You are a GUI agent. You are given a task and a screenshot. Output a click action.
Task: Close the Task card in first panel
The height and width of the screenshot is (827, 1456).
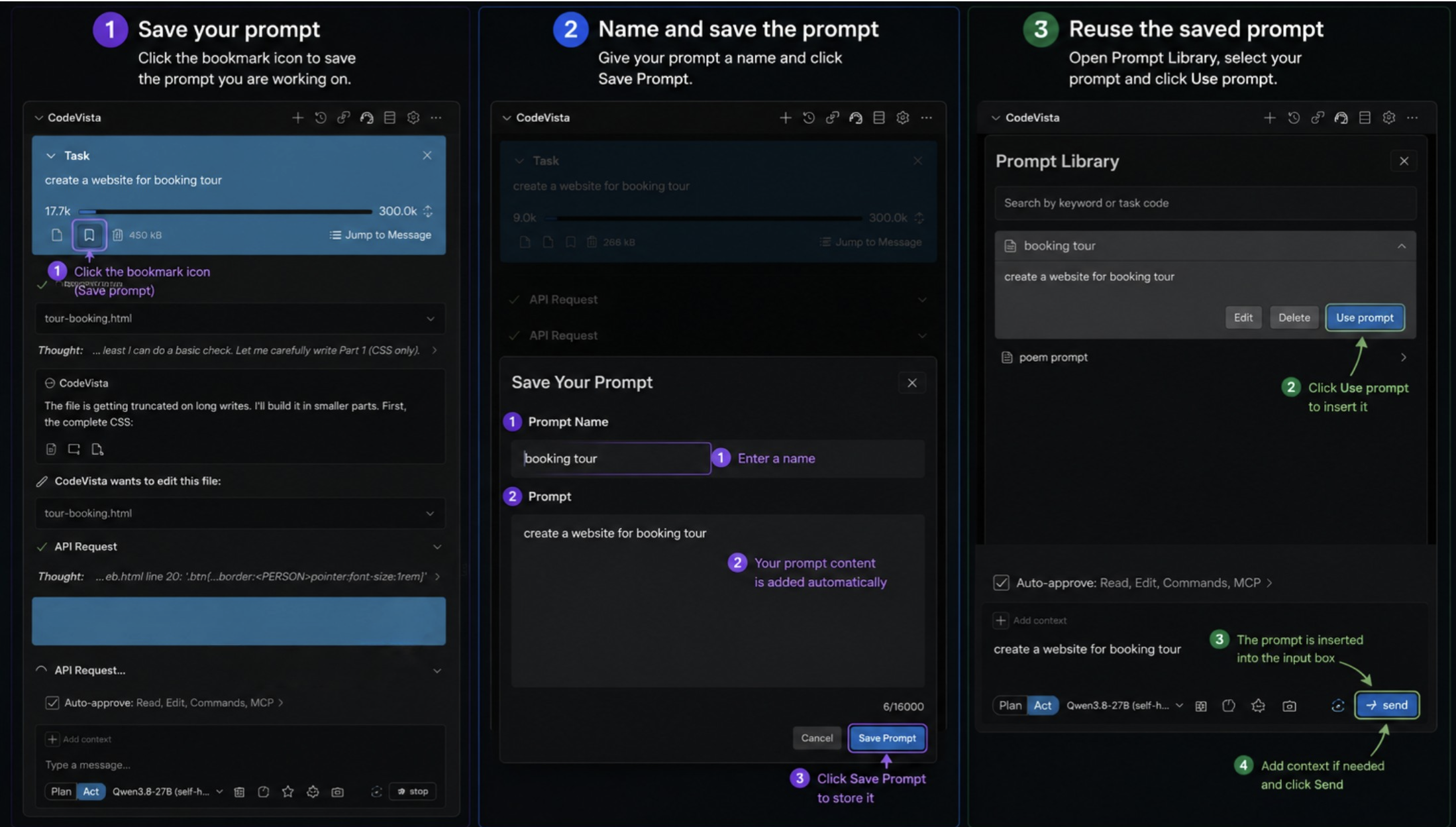coord(427,155)
